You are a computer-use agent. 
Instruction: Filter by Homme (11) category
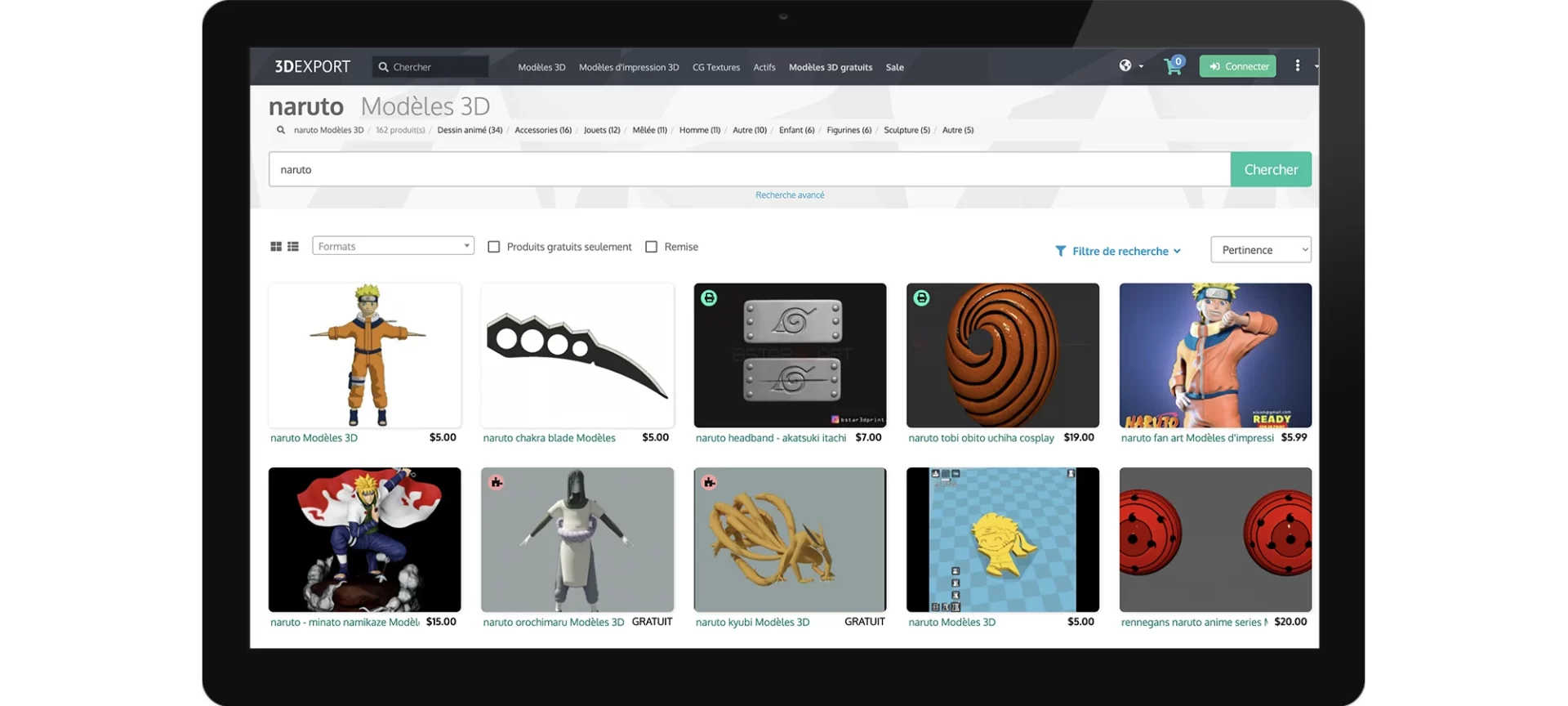(x=700, y=130)
